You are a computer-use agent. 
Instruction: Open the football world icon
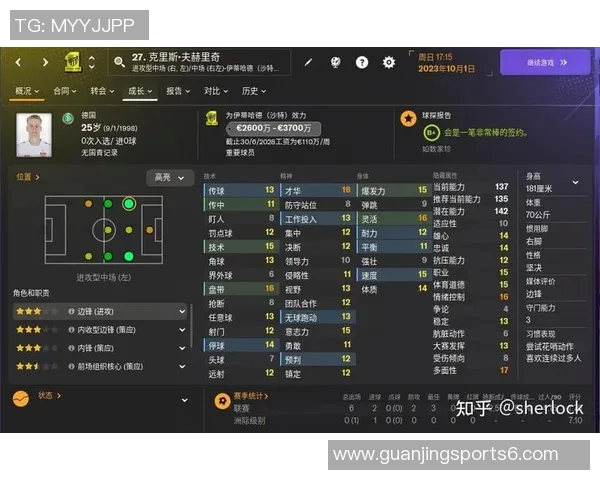(336, 62)
